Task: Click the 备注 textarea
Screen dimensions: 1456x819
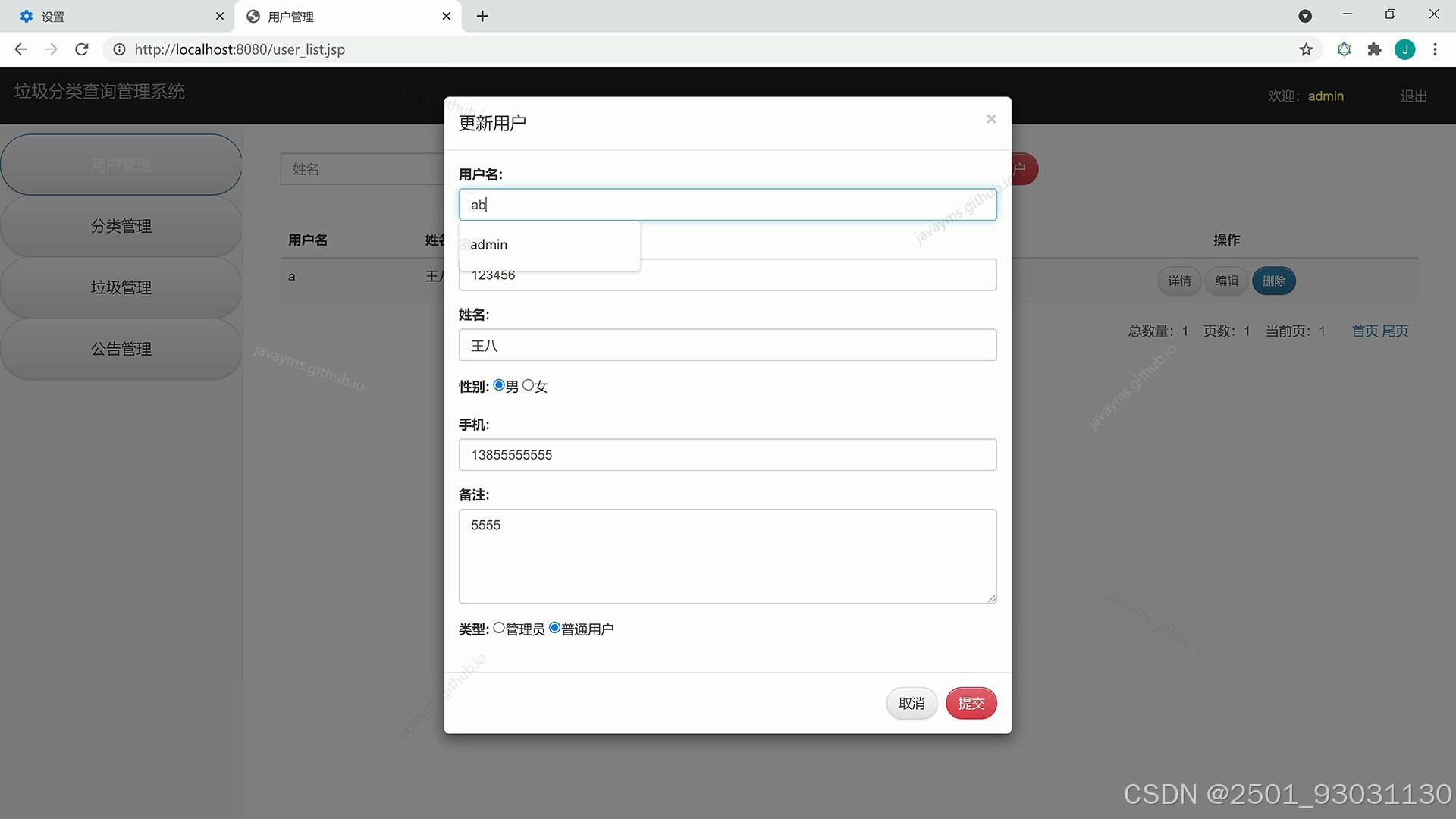Action: pyautogui.click(x=728, y=557)
